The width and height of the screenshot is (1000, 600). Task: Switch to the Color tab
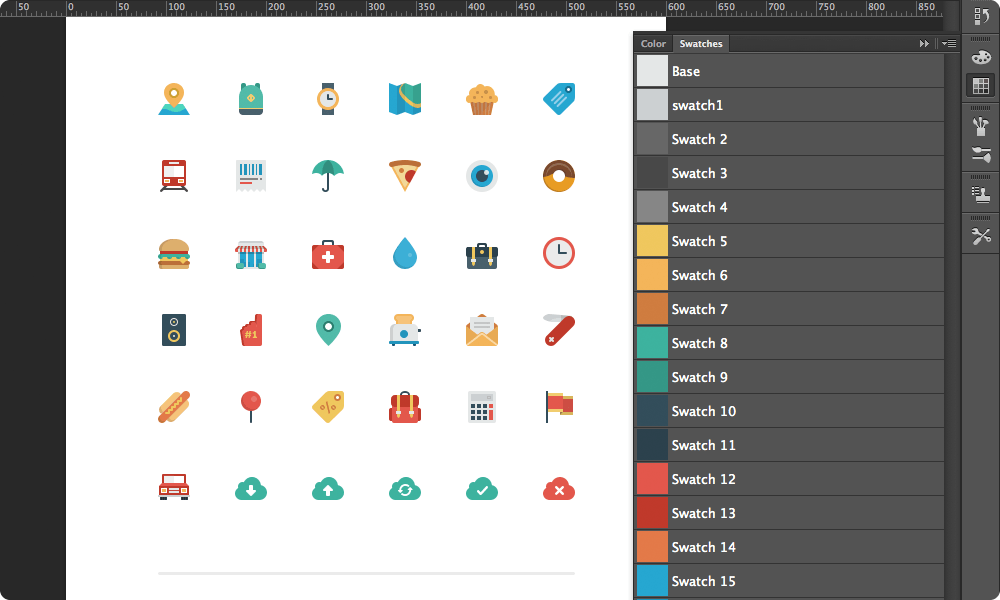pyautogui.click(x=652, y=43)
